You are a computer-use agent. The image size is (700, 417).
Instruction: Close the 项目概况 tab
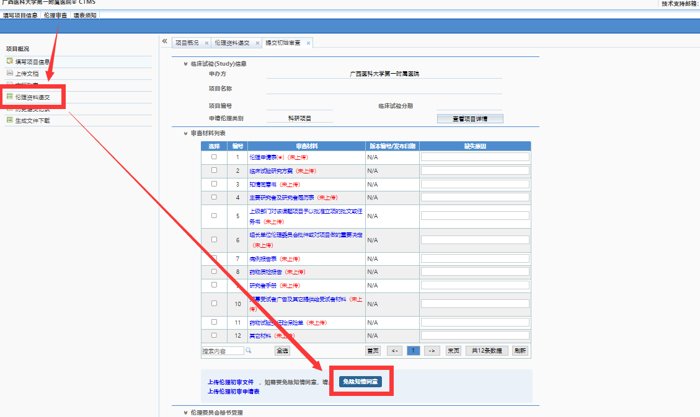(x=207, y=44)
